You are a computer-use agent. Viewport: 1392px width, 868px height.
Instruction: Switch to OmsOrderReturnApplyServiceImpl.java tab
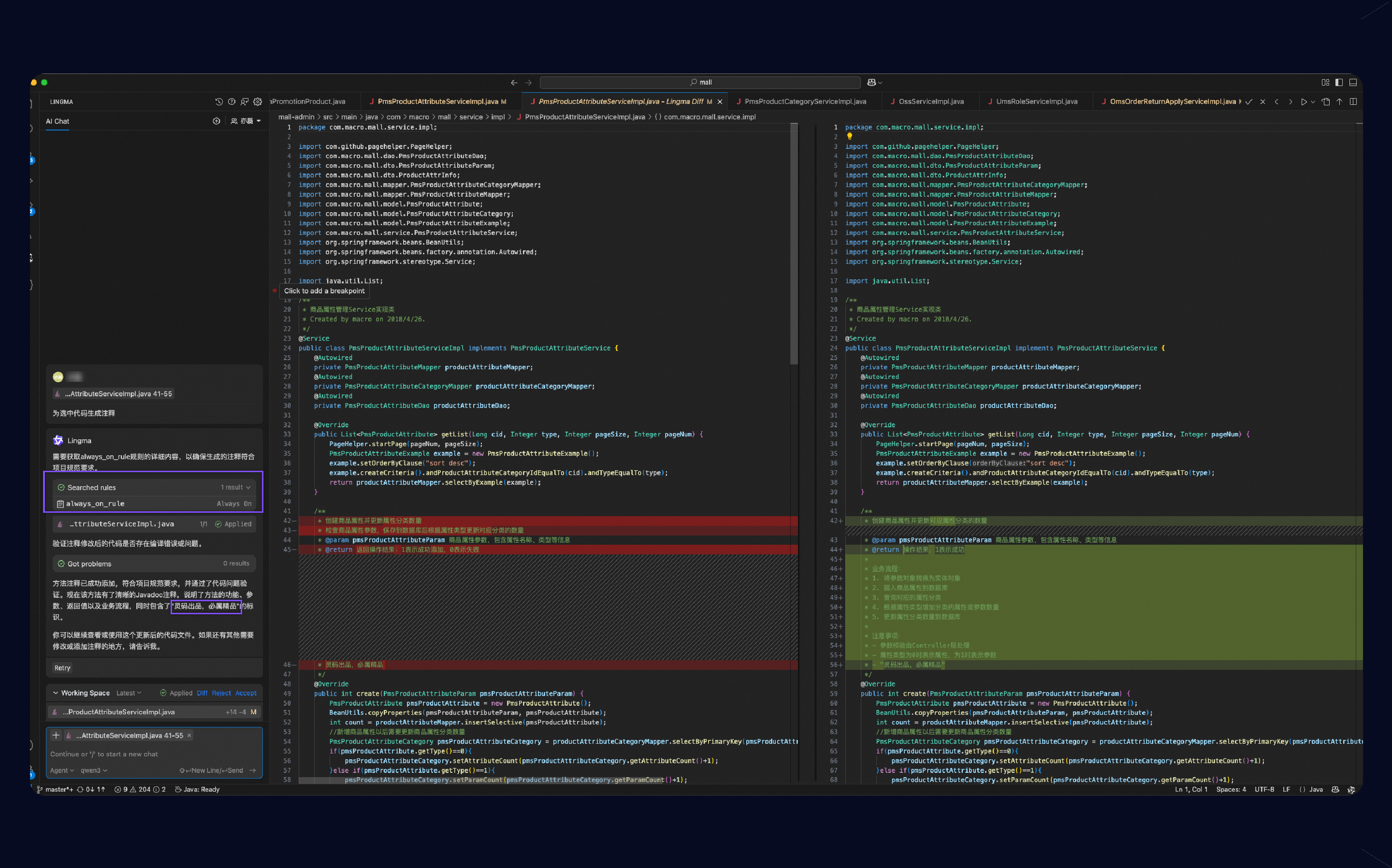point(1168,101)
